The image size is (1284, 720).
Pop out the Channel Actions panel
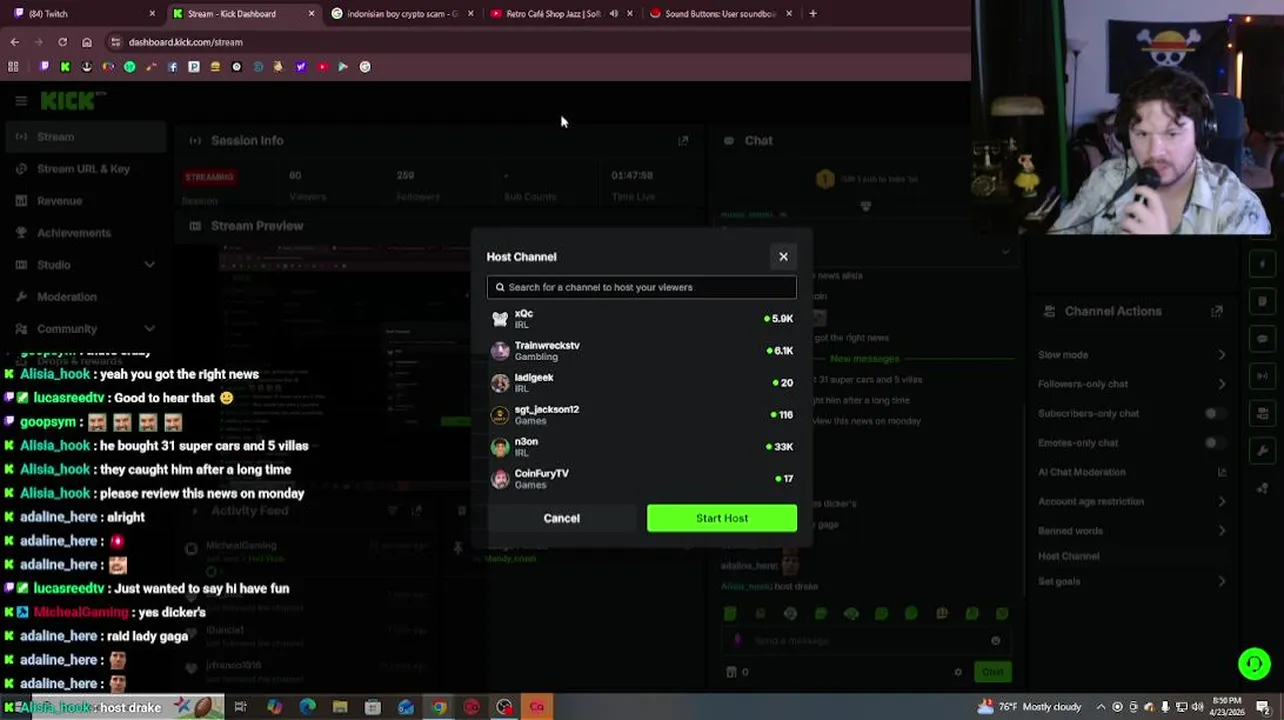1217,311
